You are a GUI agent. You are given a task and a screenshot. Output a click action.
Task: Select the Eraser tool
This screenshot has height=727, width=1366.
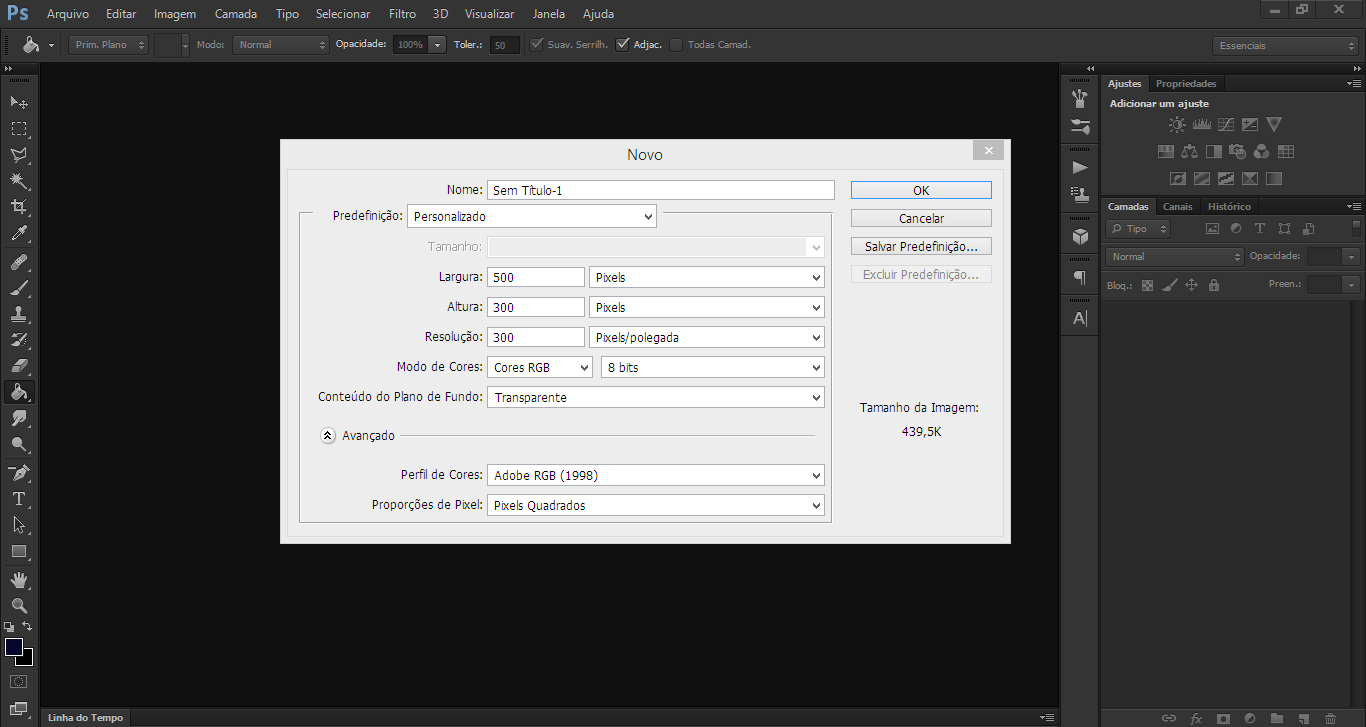[19, 366]
